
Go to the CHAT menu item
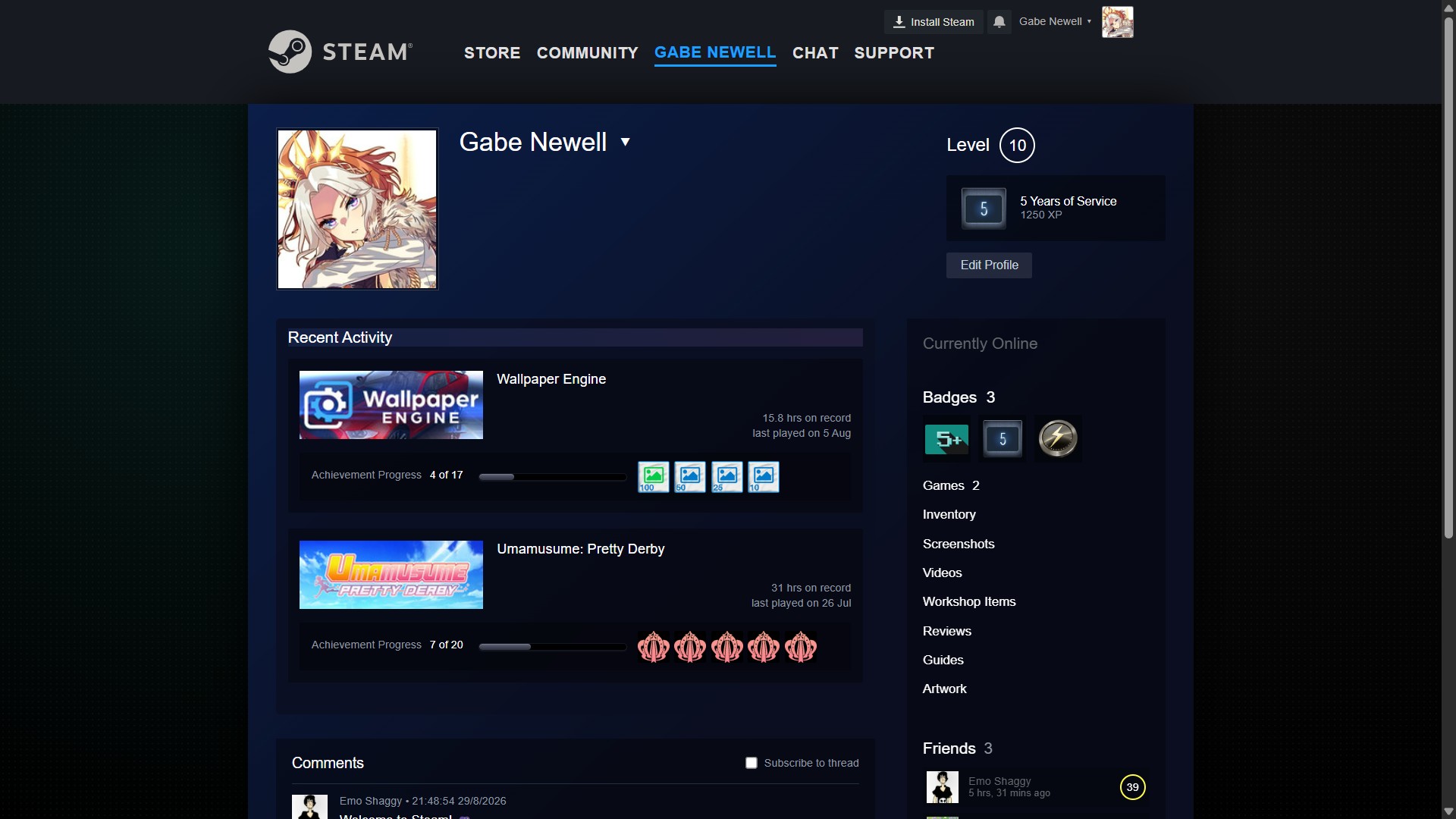tap(815, 53)
